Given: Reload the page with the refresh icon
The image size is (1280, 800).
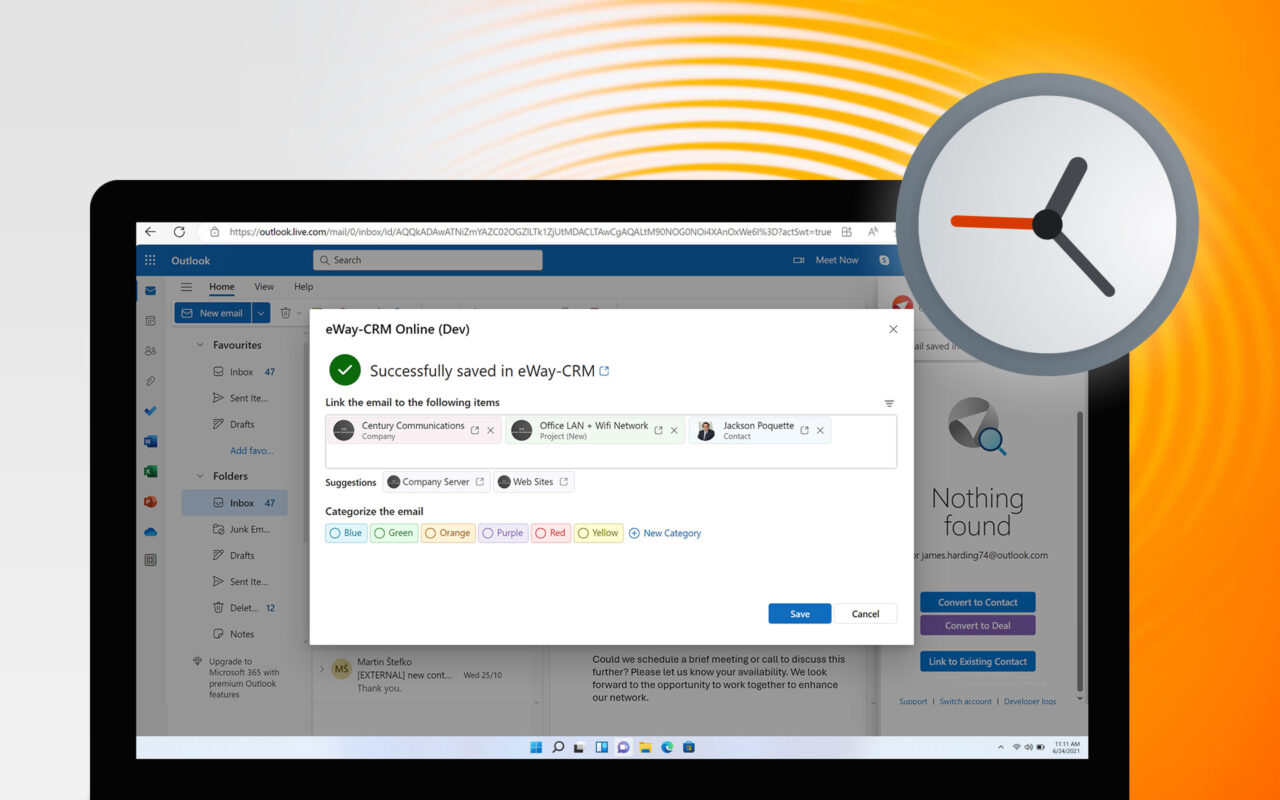Looking at the screenshot, I should pyautogui.click(x=179, y=232).
